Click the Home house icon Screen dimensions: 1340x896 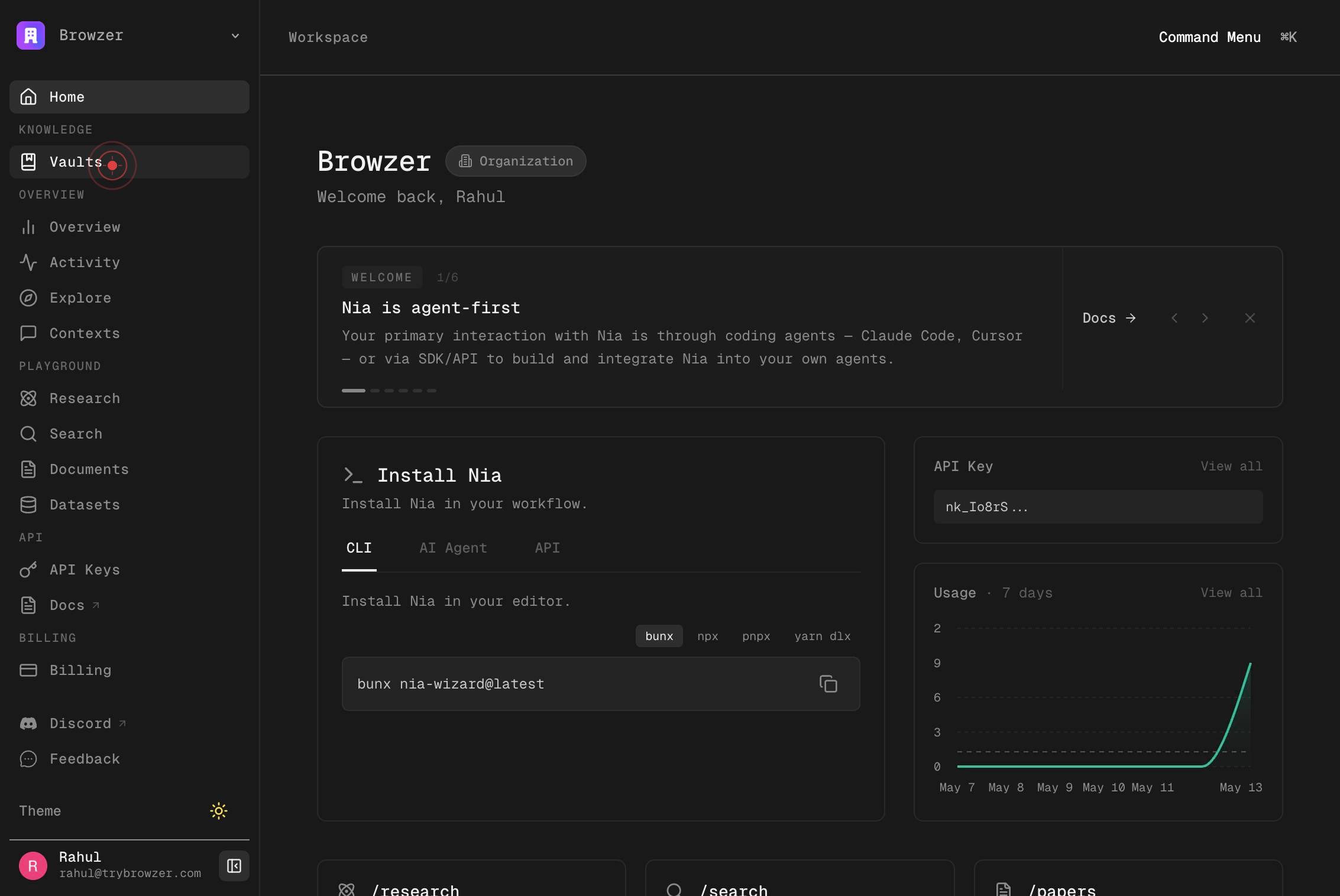point(28,97)
